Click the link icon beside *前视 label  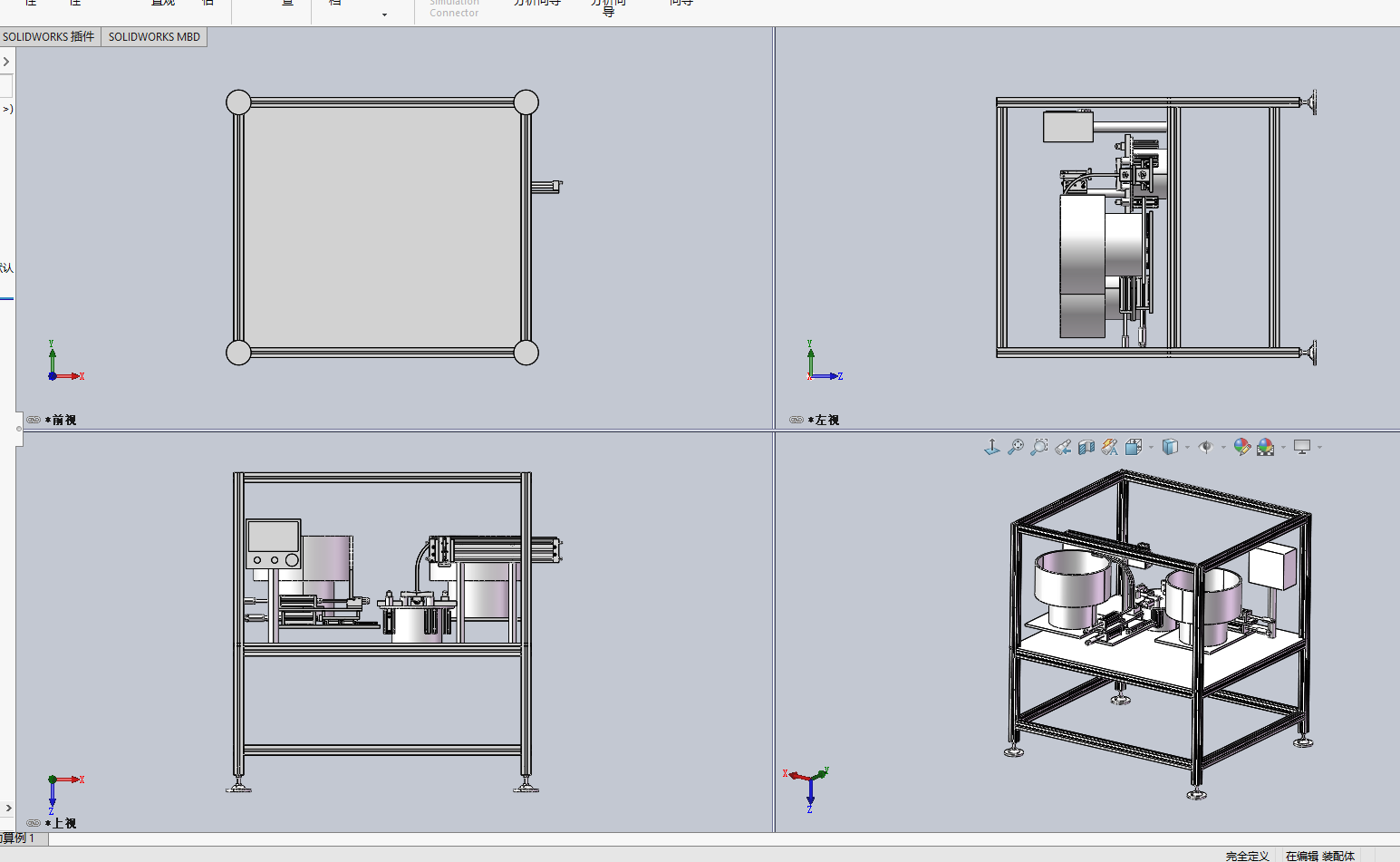coord(34,420)
